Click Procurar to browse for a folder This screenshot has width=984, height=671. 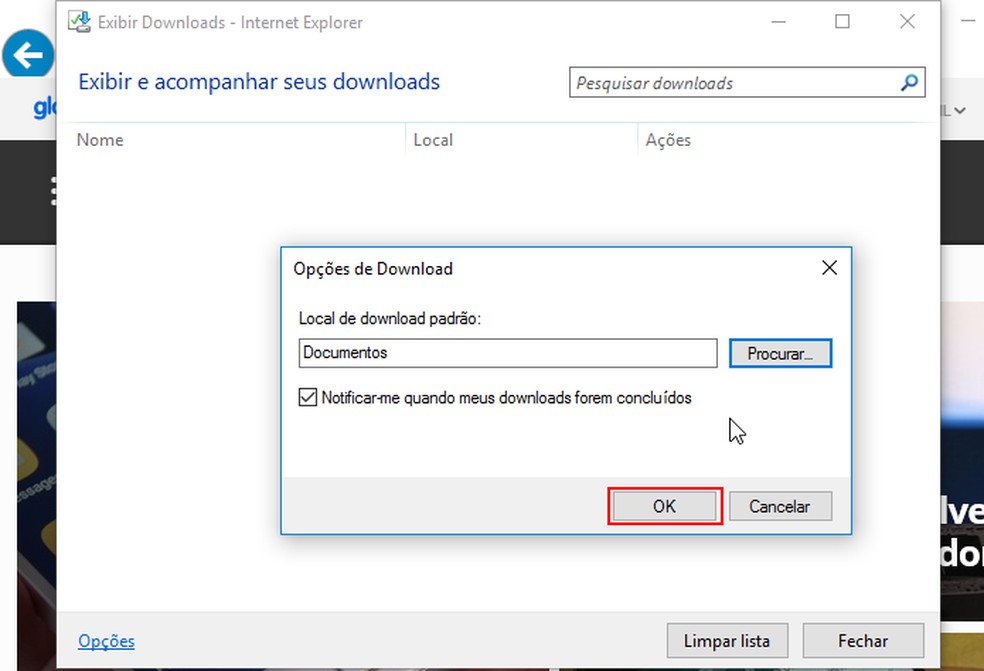(780, 353)
